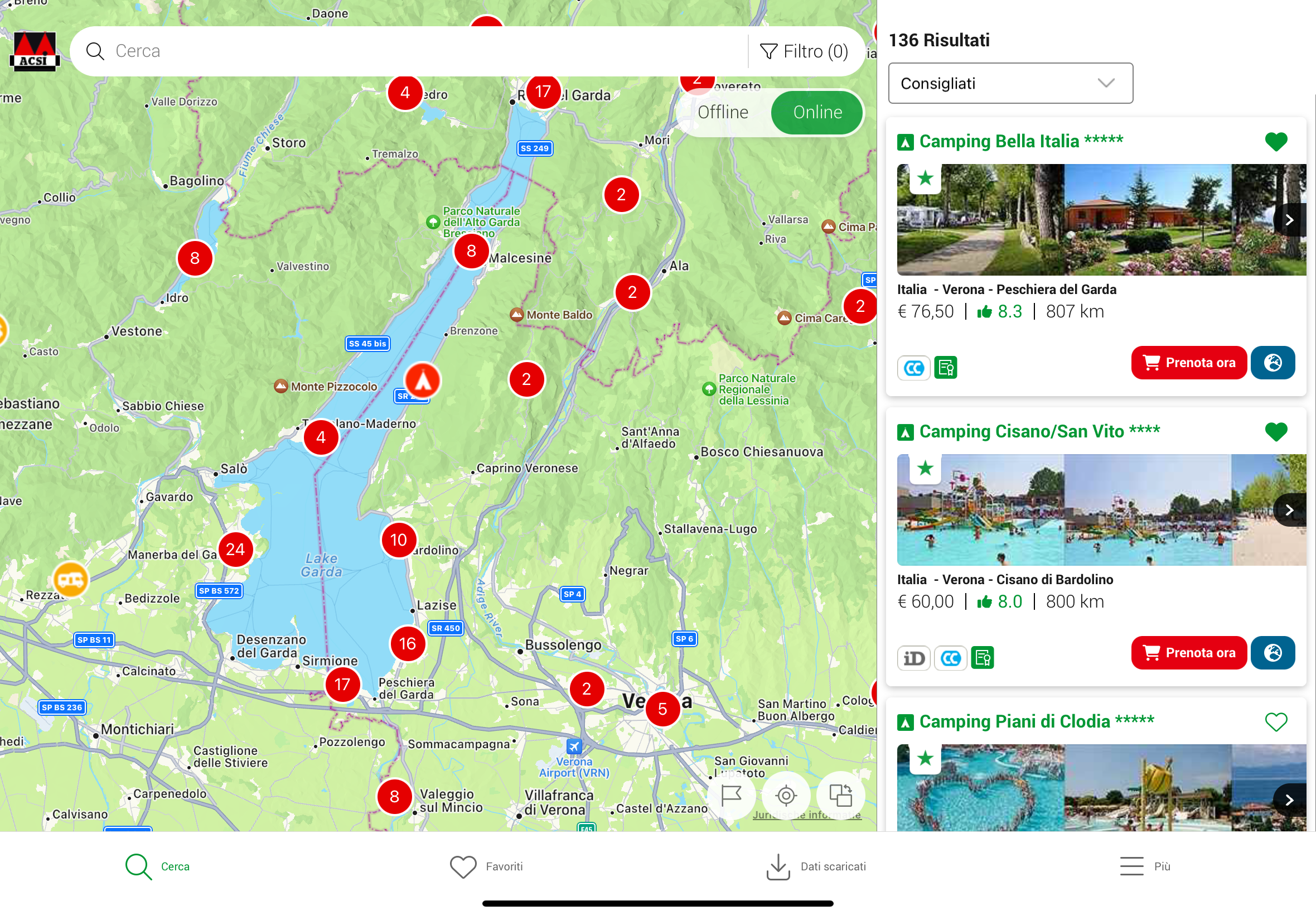Switch the map to Offline mode
This screenshot has height=915, width=1316.
click(x=723, y=112)
